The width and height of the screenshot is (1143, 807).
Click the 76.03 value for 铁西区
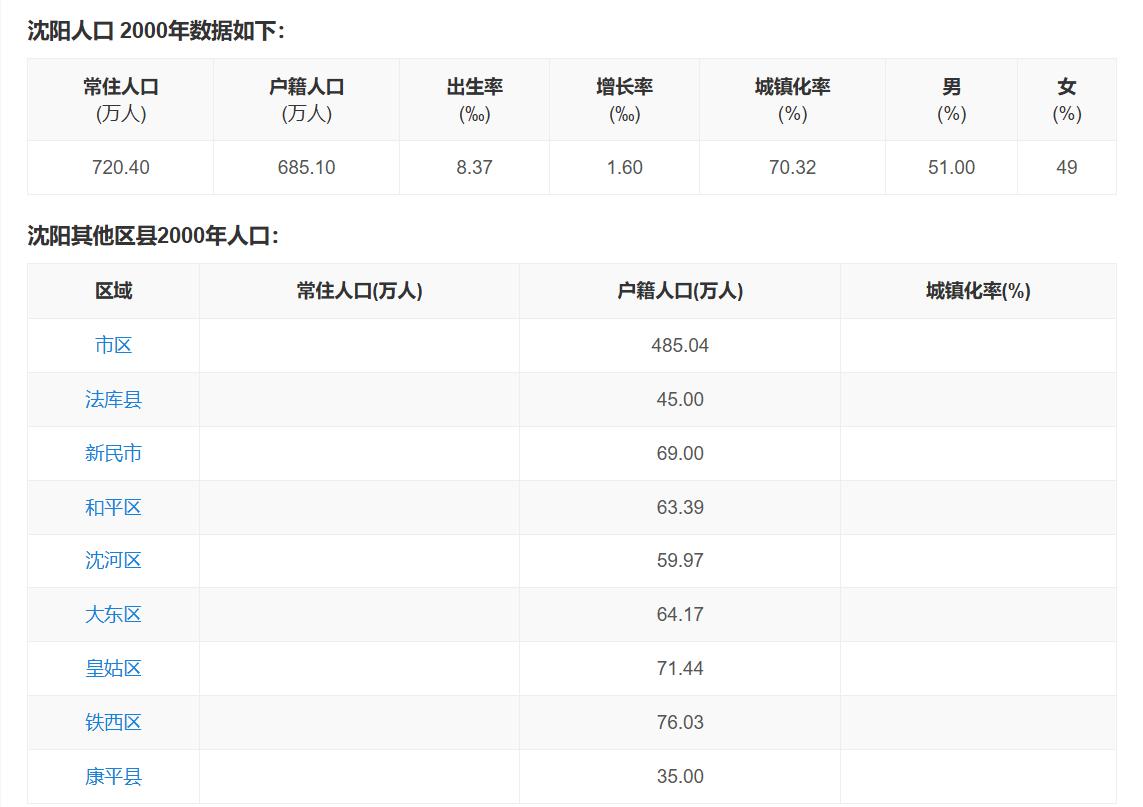coord(680,722)
